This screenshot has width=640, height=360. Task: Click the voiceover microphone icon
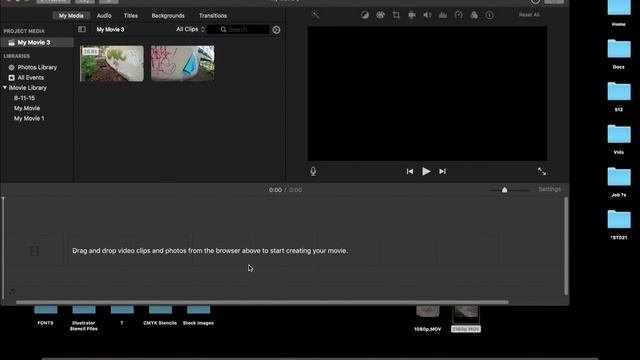tap(313, 171)
